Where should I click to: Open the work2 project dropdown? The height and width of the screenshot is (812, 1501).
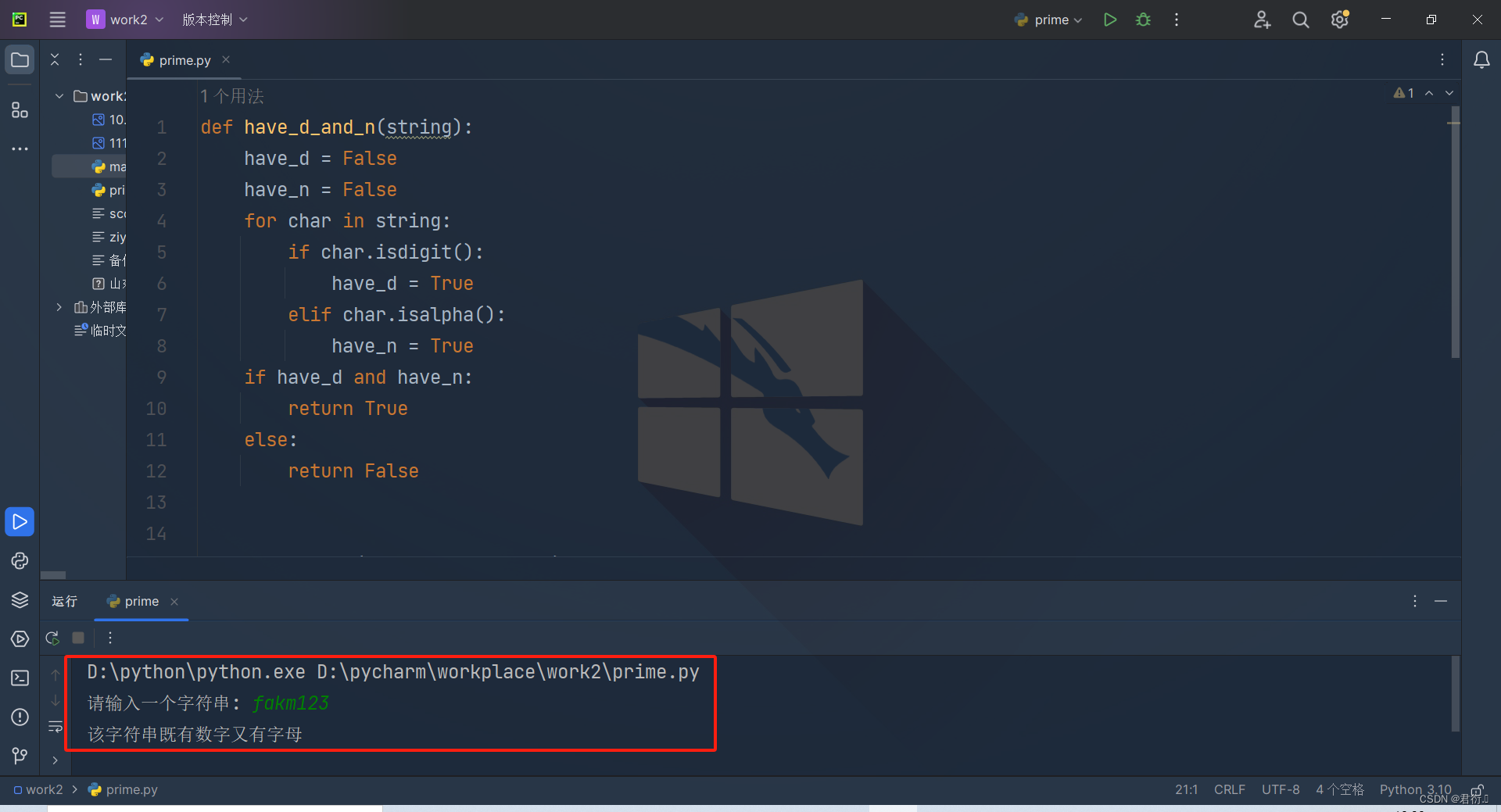125,20
